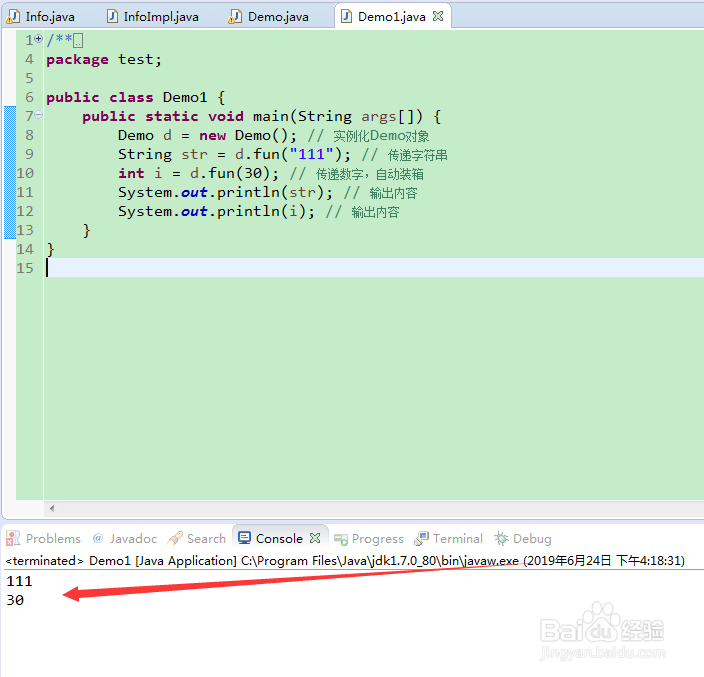Click the terminated Demo1 launch description
This screenshot has height=677, width=704.
[345, 561]
